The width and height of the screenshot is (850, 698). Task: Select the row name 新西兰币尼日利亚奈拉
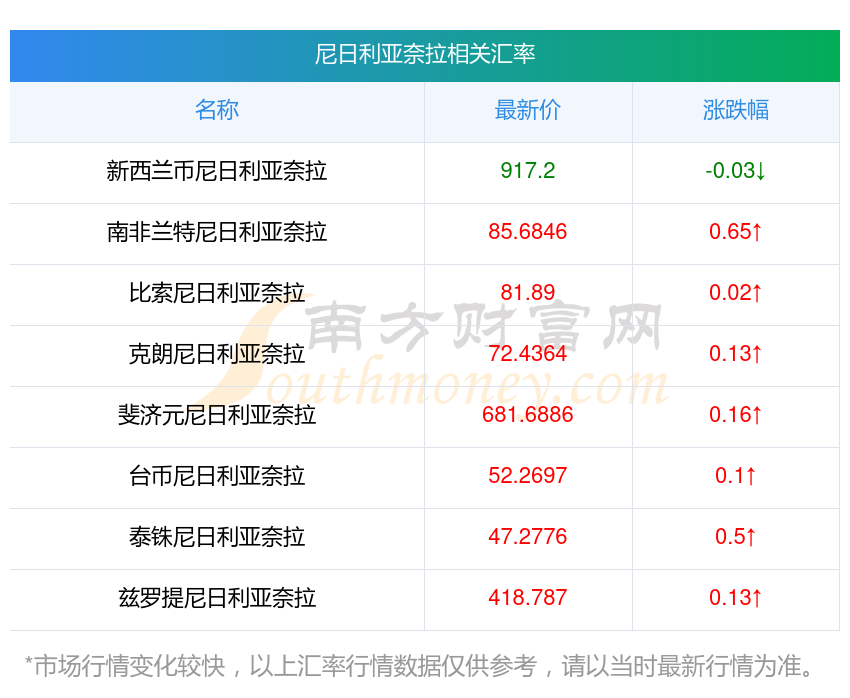[x=217, y=171]
